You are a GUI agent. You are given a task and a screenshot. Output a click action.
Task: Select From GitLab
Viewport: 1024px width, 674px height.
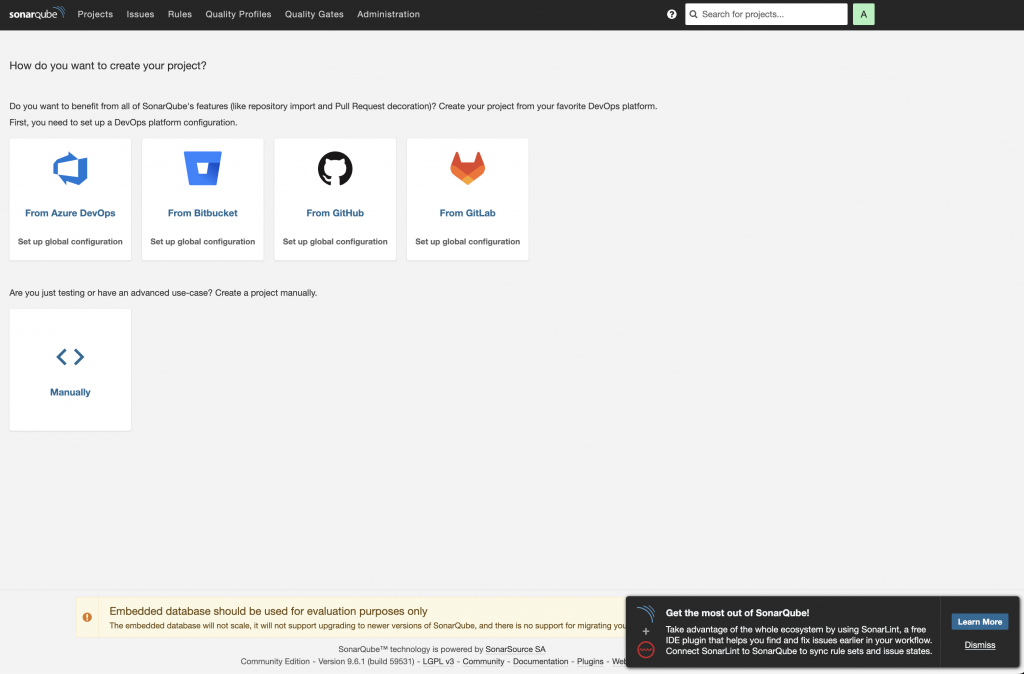(468, 213)
